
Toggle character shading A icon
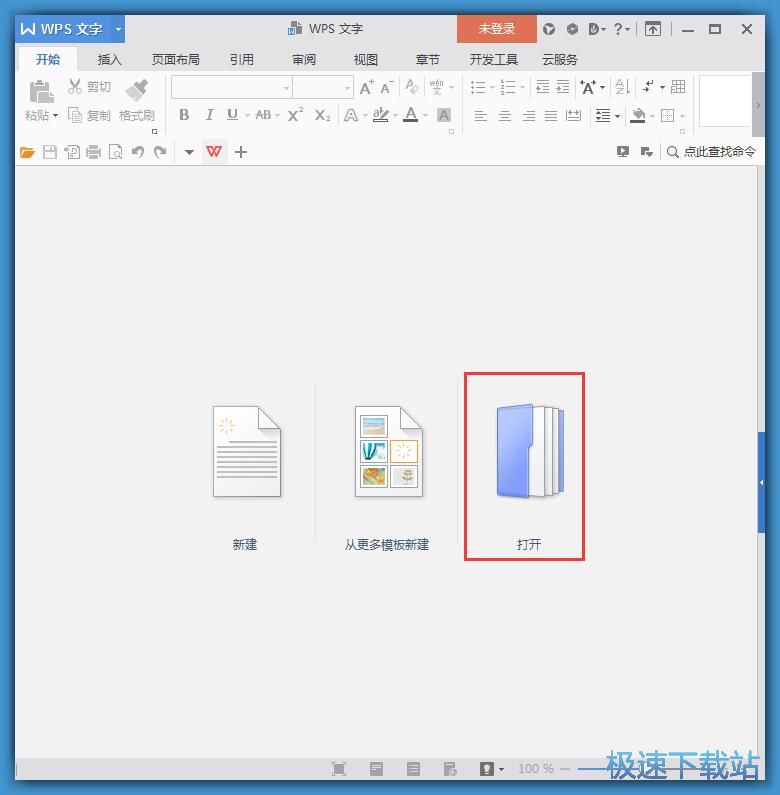click(x=444, y=115)
